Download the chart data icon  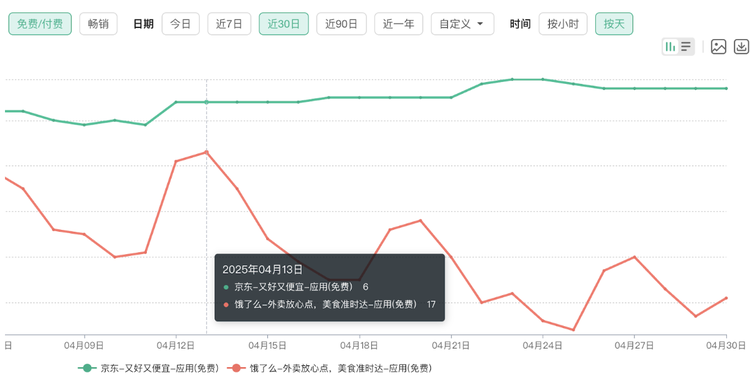tap(741, 47)
